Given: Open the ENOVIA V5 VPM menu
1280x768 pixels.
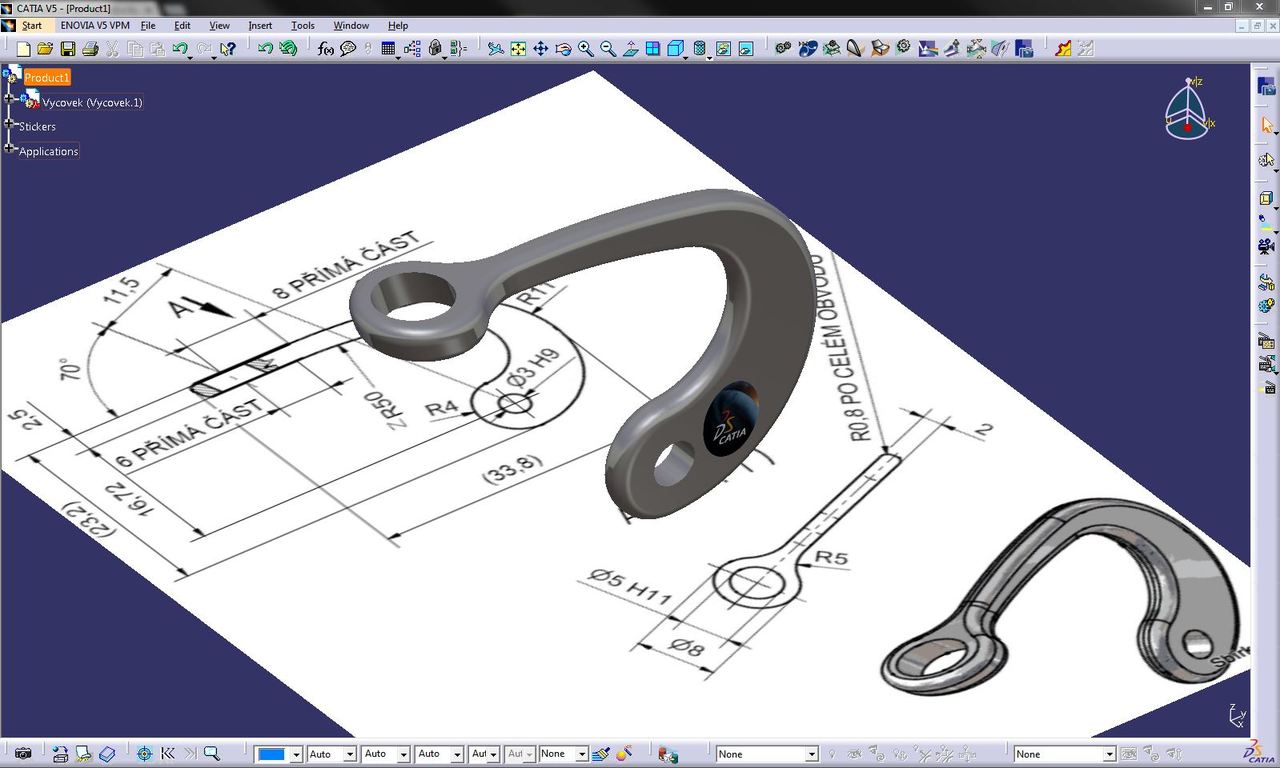Looking at the screenshot, I should [x=93, y=25].
